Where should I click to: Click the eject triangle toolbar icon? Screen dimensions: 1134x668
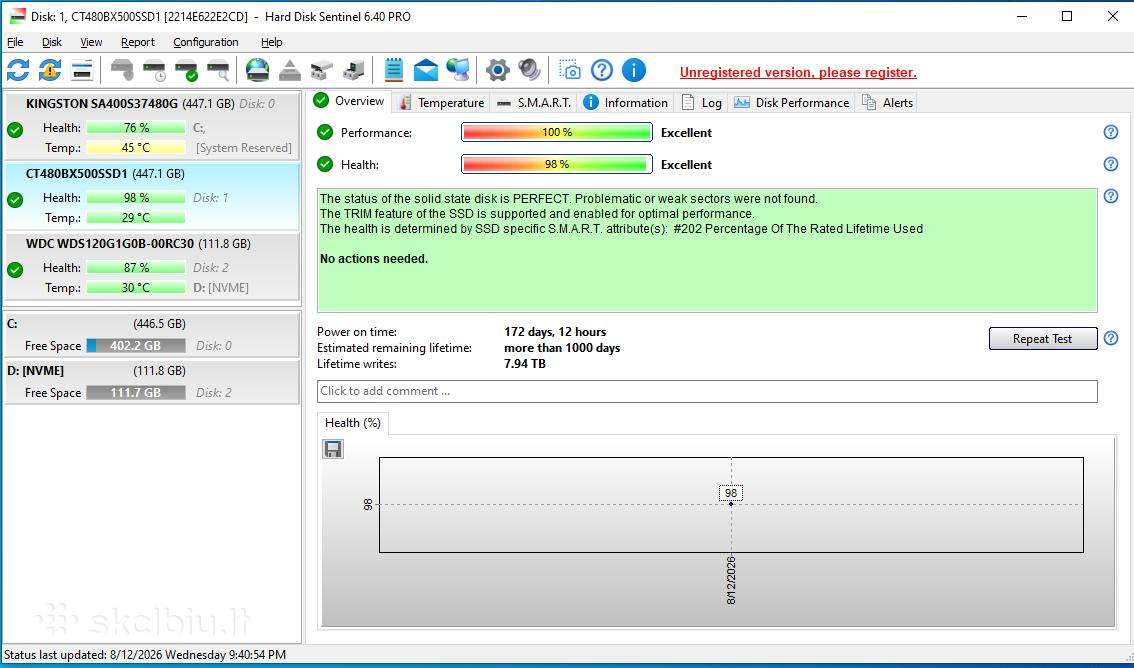[x=290, y=70]
